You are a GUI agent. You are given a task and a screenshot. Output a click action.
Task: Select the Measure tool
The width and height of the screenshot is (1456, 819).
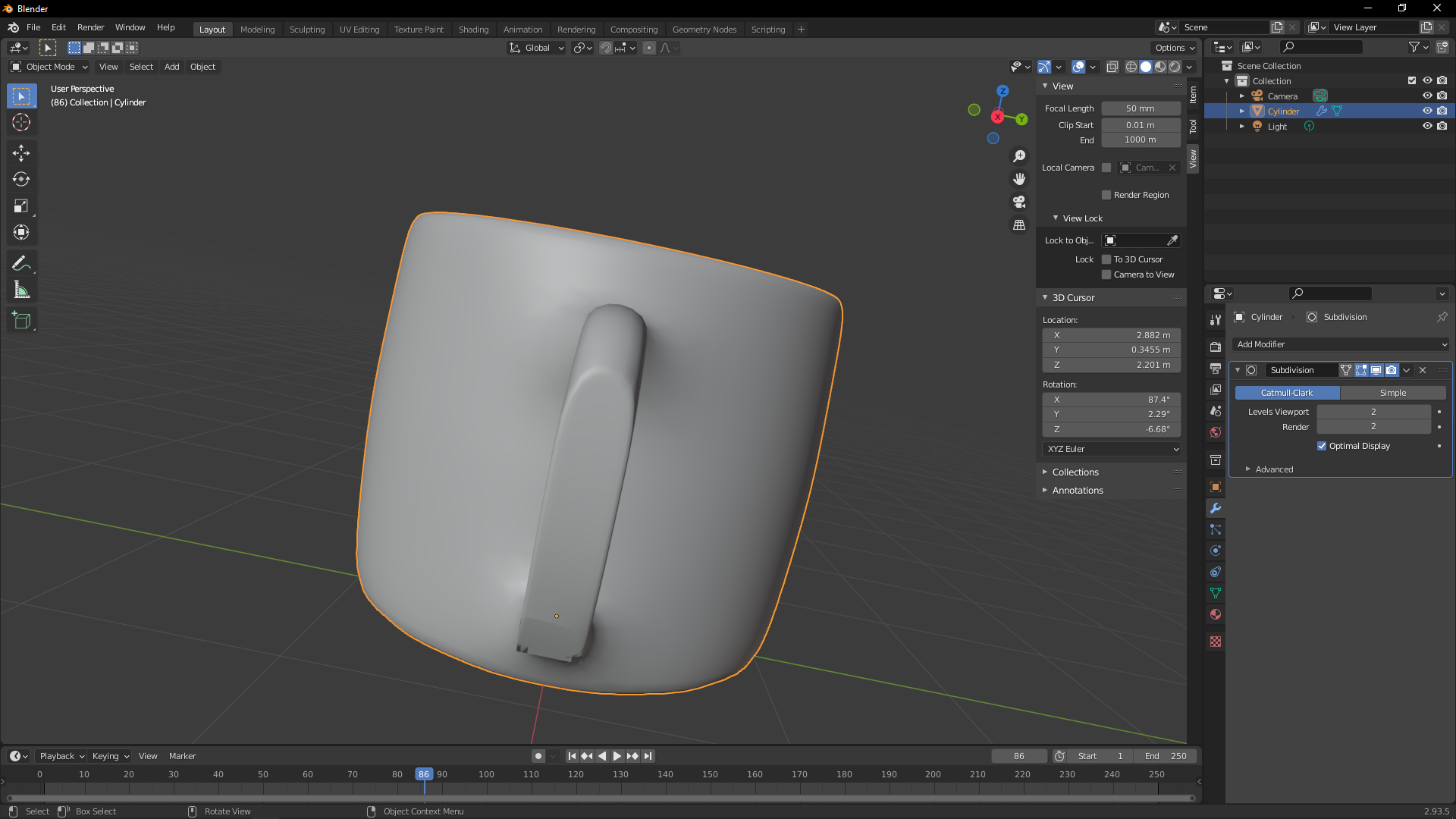(x=21, y=290)
